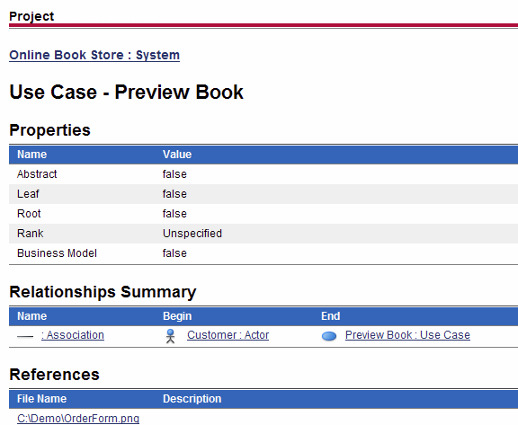Click the File Name column header
The height and width of the screenshot is (425, 518).
tap(42, 399)
